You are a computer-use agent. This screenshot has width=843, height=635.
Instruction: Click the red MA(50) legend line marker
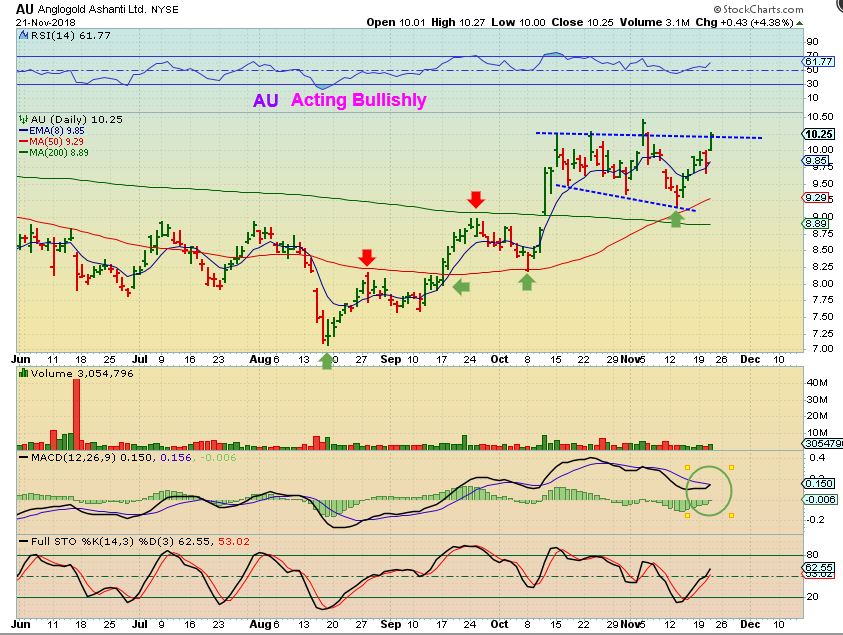tap(24, 141)
